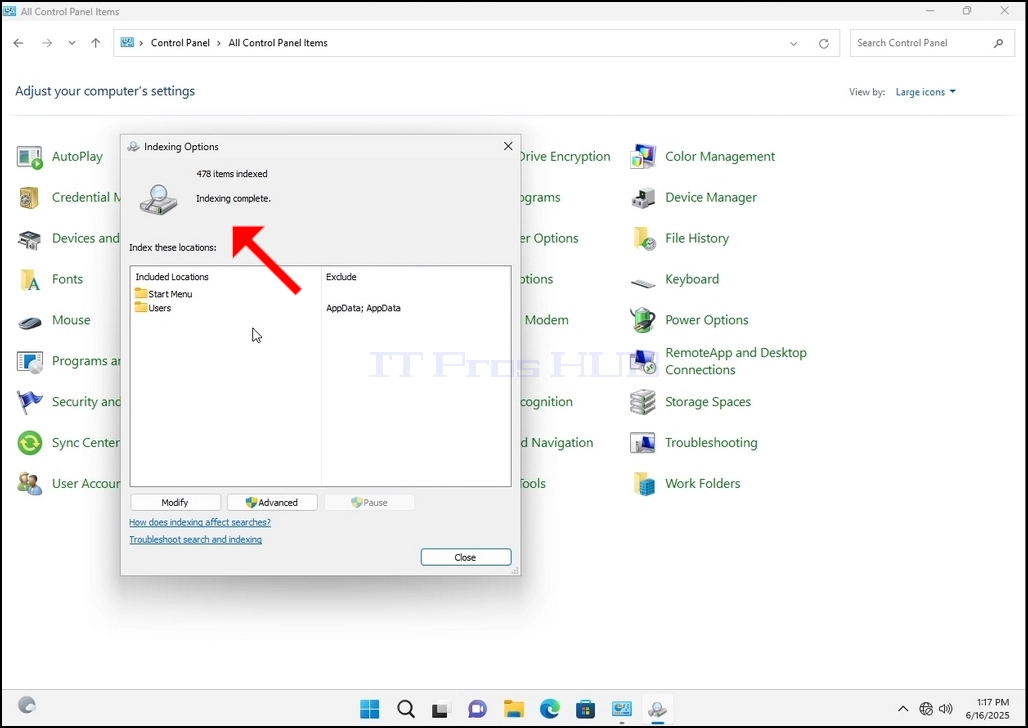The image size is (1028, 728).
Task: Open User Accounts icon
Action: tap(30, 484)
